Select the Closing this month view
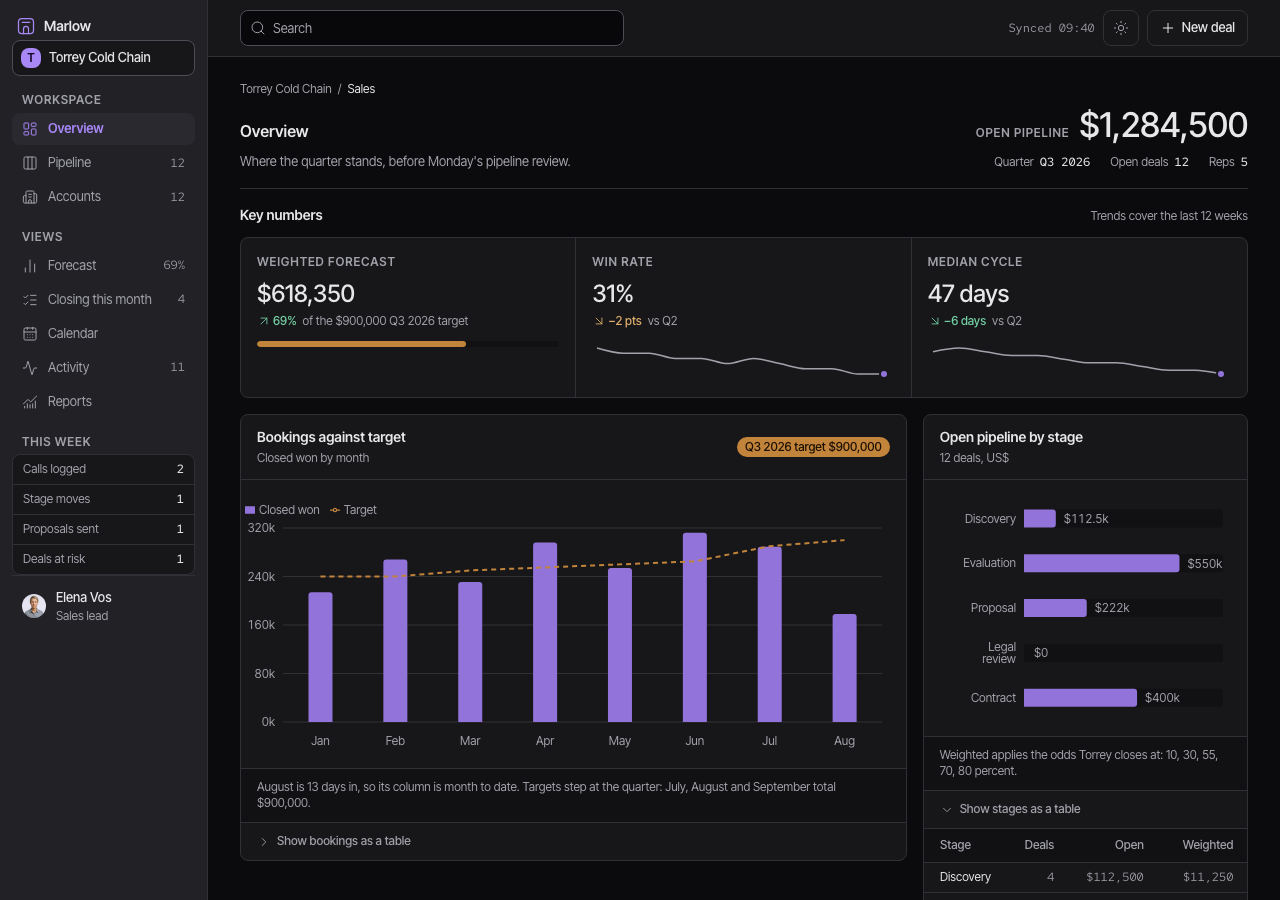The image size is (1280, 900). pyautogui.click(x=103, y=300)
